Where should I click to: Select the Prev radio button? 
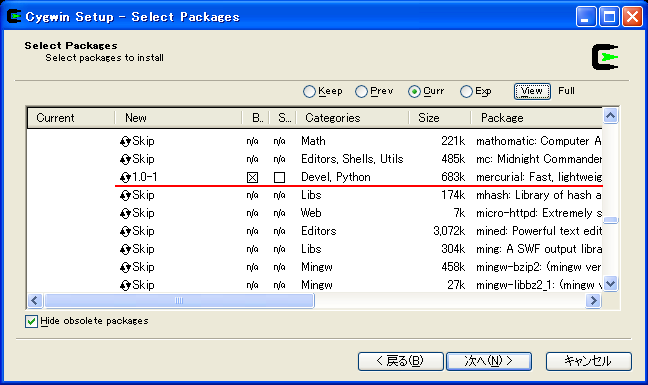pos(361,91)
